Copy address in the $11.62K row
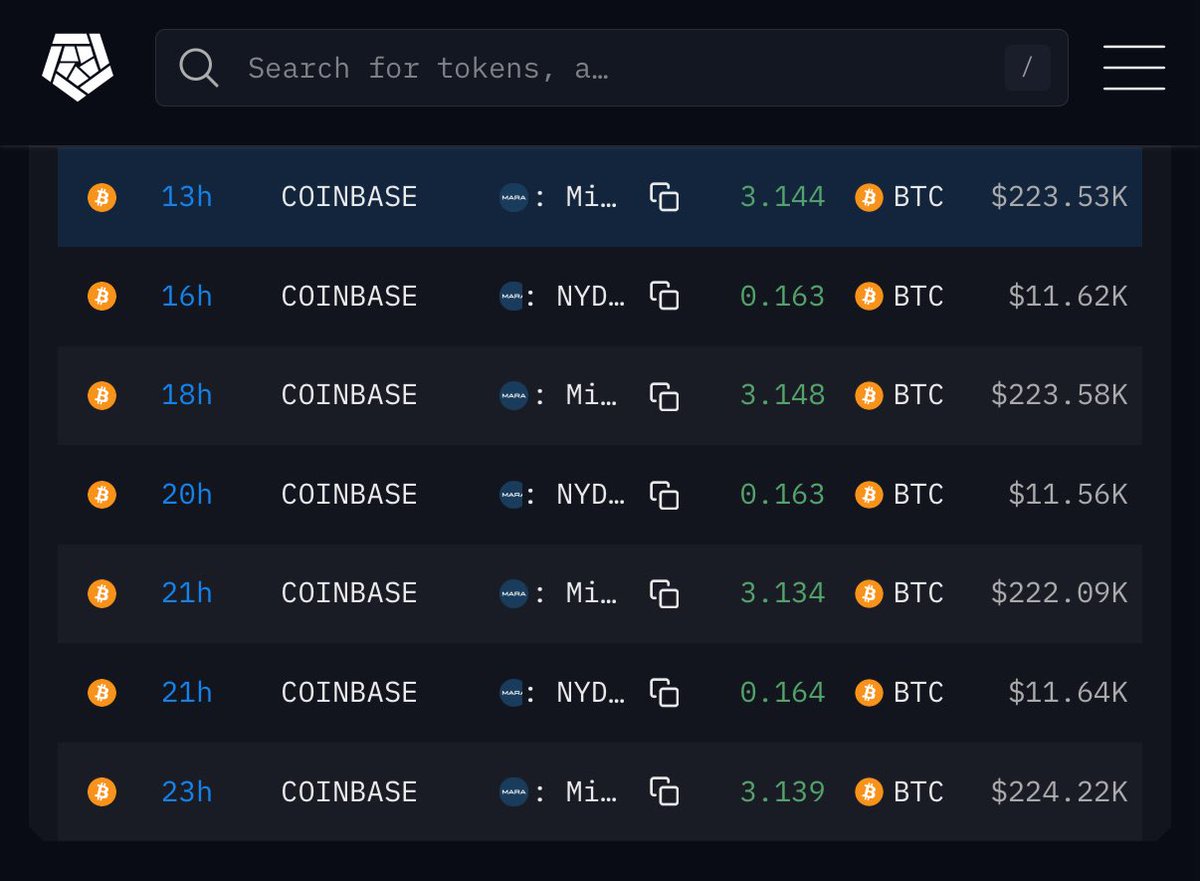The image size is (1200, 881). click(664, 296)
